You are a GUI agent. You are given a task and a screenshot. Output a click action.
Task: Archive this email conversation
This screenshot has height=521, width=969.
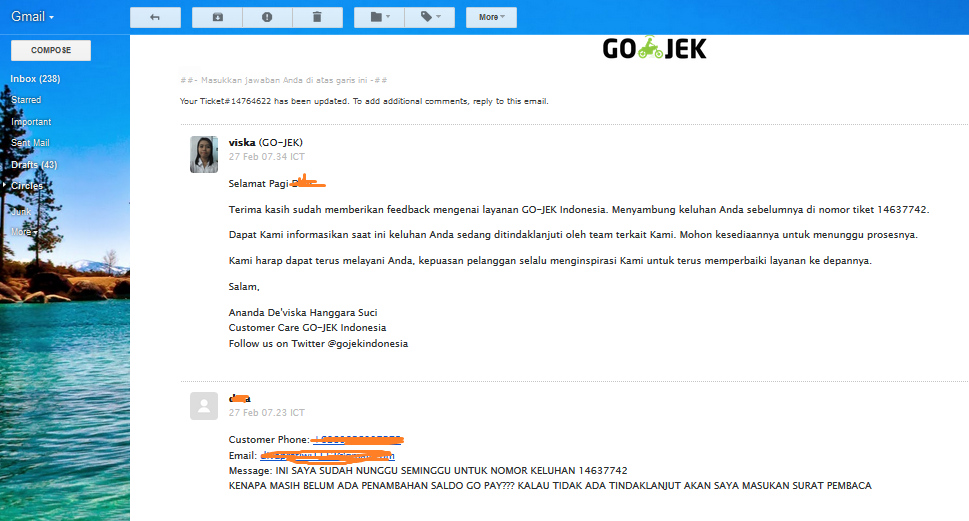point(218,17)
